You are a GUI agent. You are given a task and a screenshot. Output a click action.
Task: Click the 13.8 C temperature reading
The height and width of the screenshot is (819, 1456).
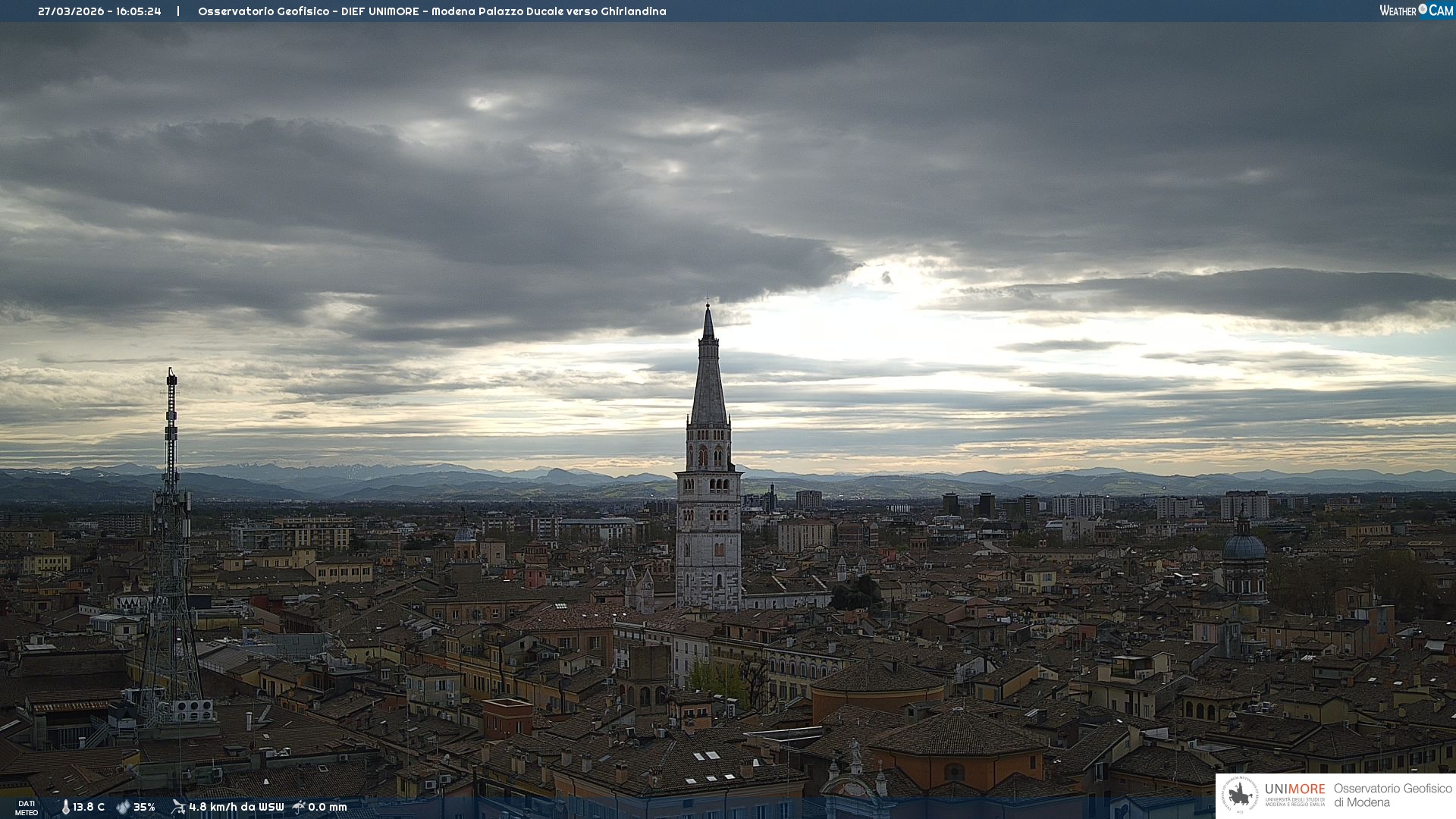click(x=89, y=807)
